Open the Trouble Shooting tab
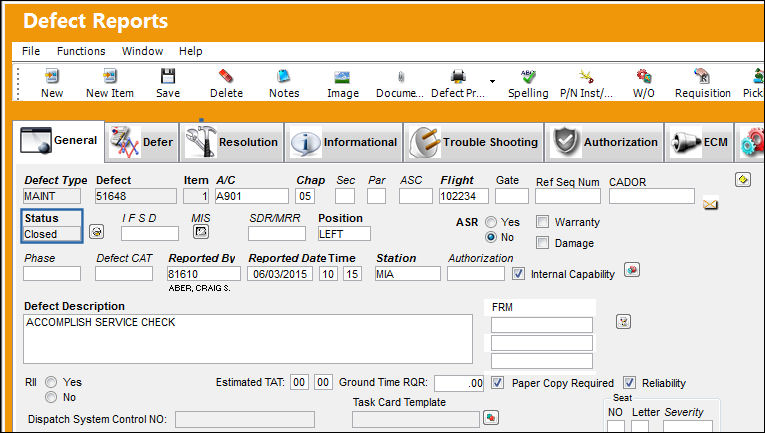Viewport: 765px width, 433px height. [x=474, y=142]
